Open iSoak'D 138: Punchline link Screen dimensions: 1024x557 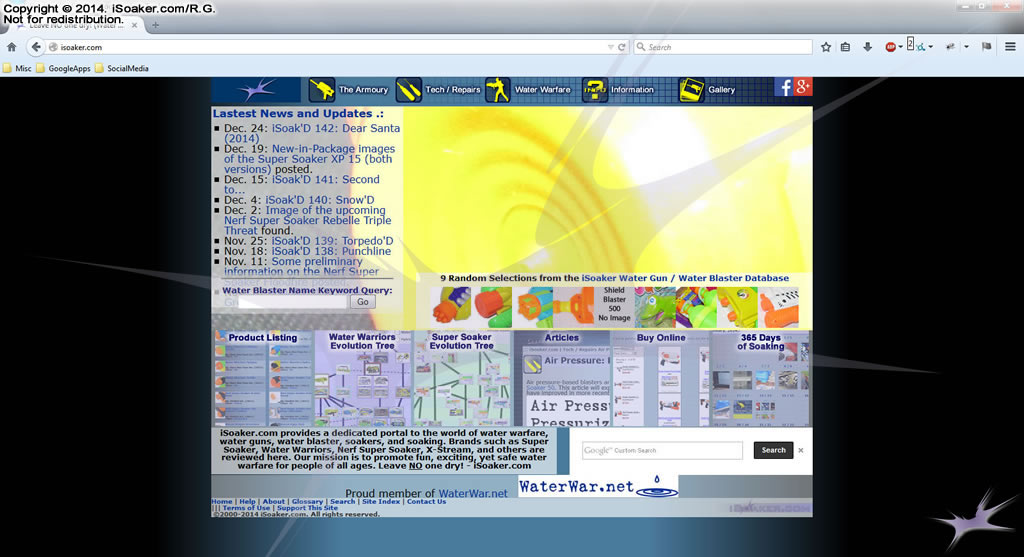coord(331,251)
